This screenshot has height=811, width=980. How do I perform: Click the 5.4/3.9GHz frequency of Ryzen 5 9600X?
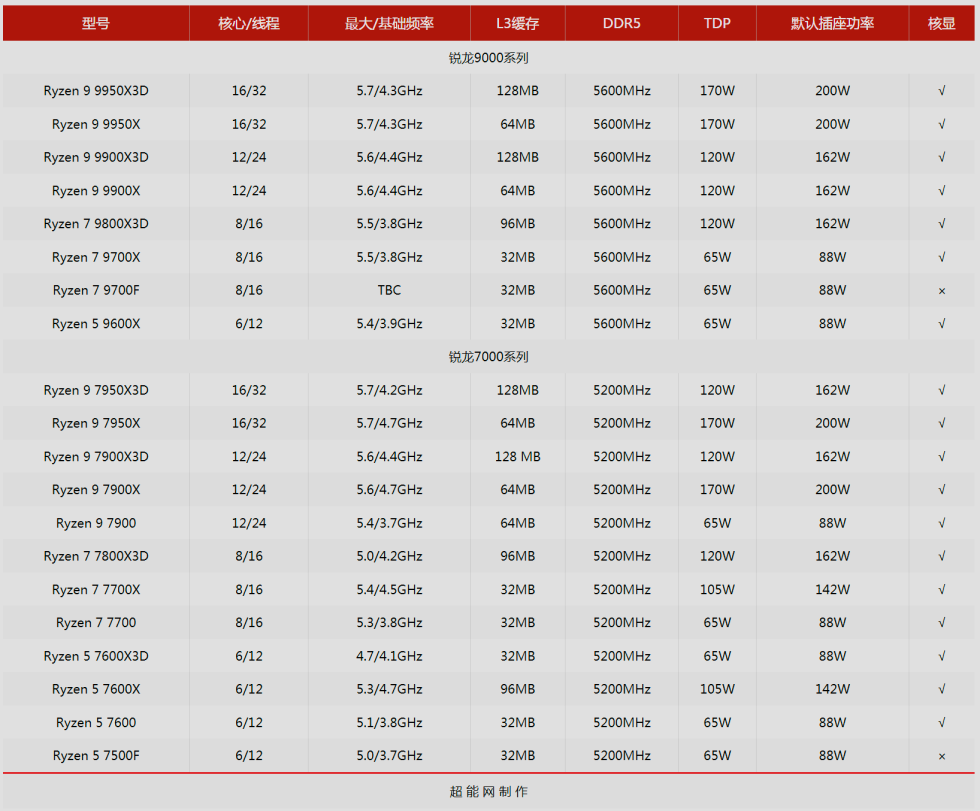(389, 324)
